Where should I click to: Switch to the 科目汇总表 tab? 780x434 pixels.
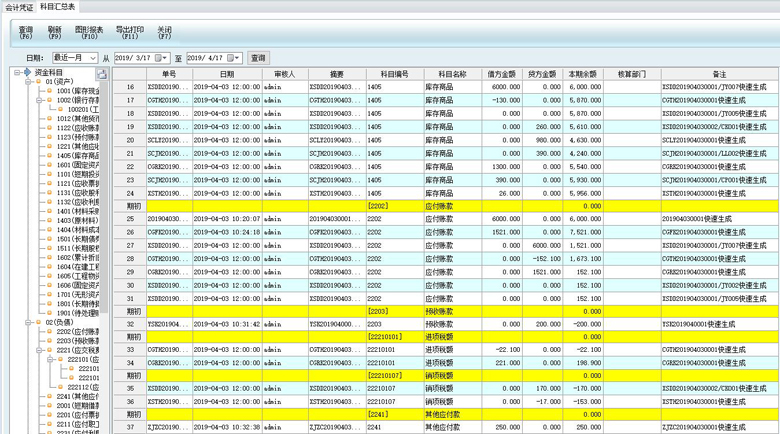(x=57, y=7)
